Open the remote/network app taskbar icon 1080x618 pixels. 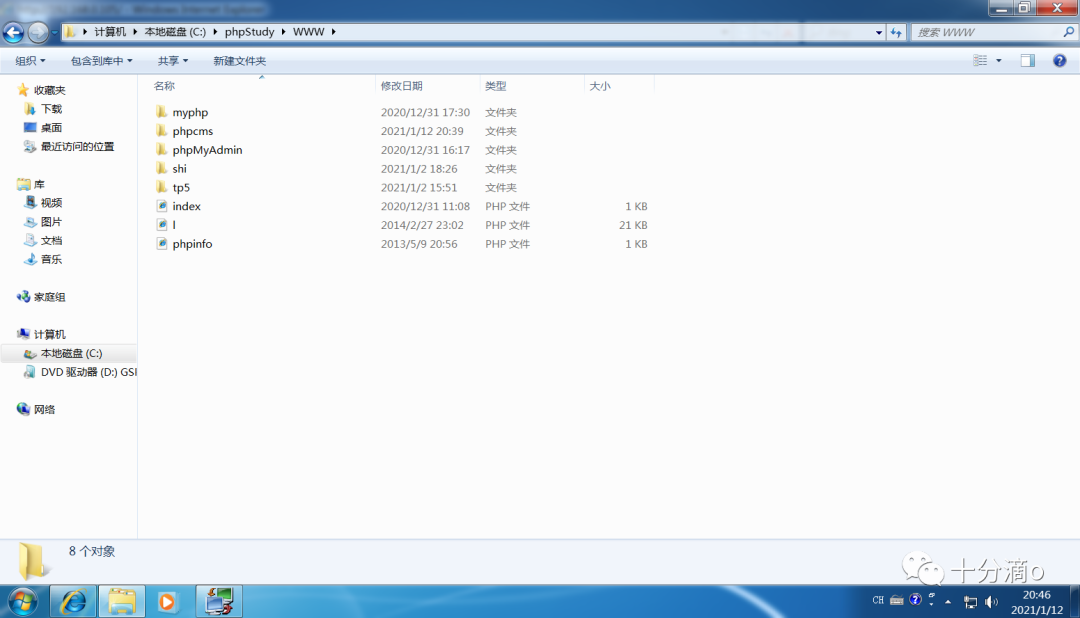tap(219, 601)
